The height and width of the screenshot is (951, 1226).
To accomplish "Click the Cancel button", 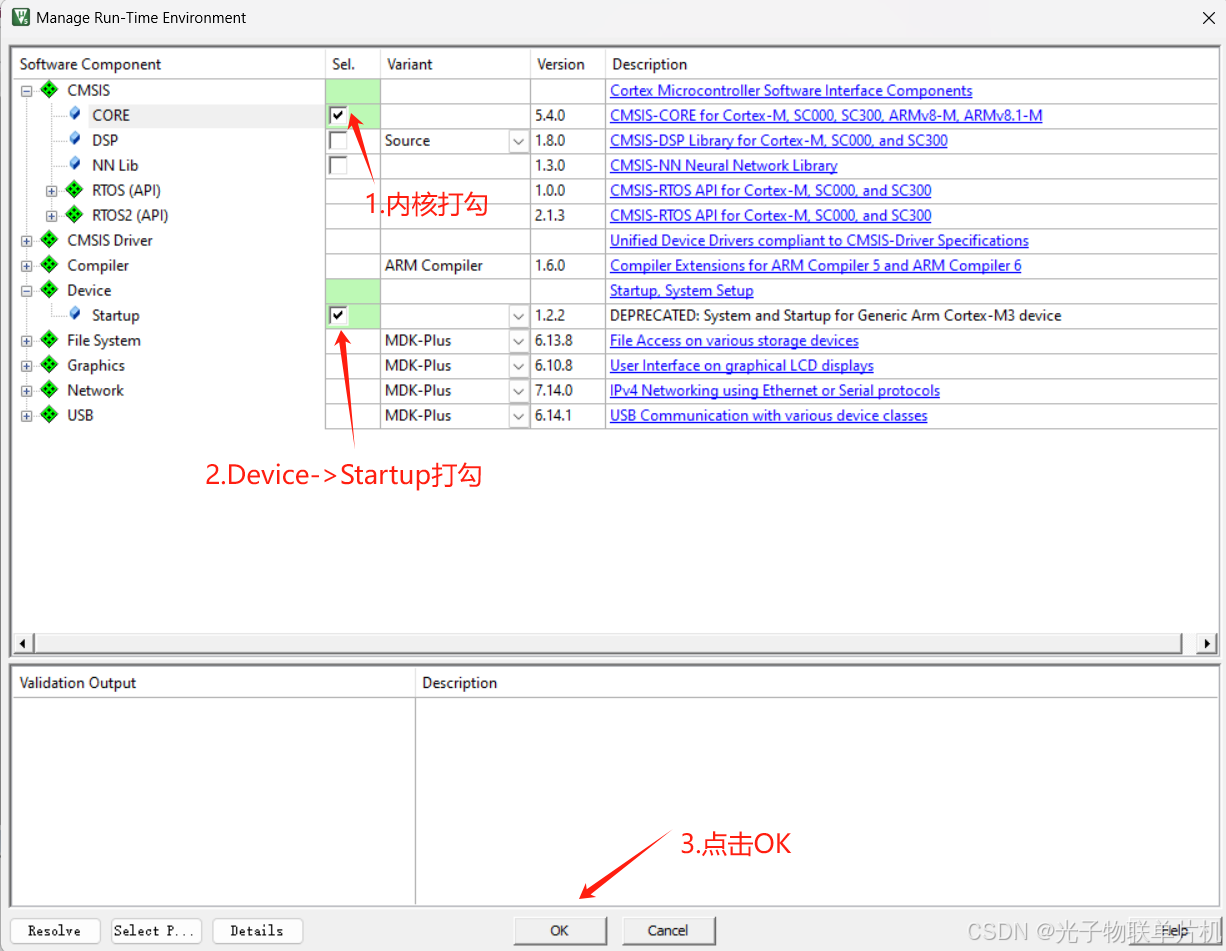I will pyautogui.click(x=668, y=931).
